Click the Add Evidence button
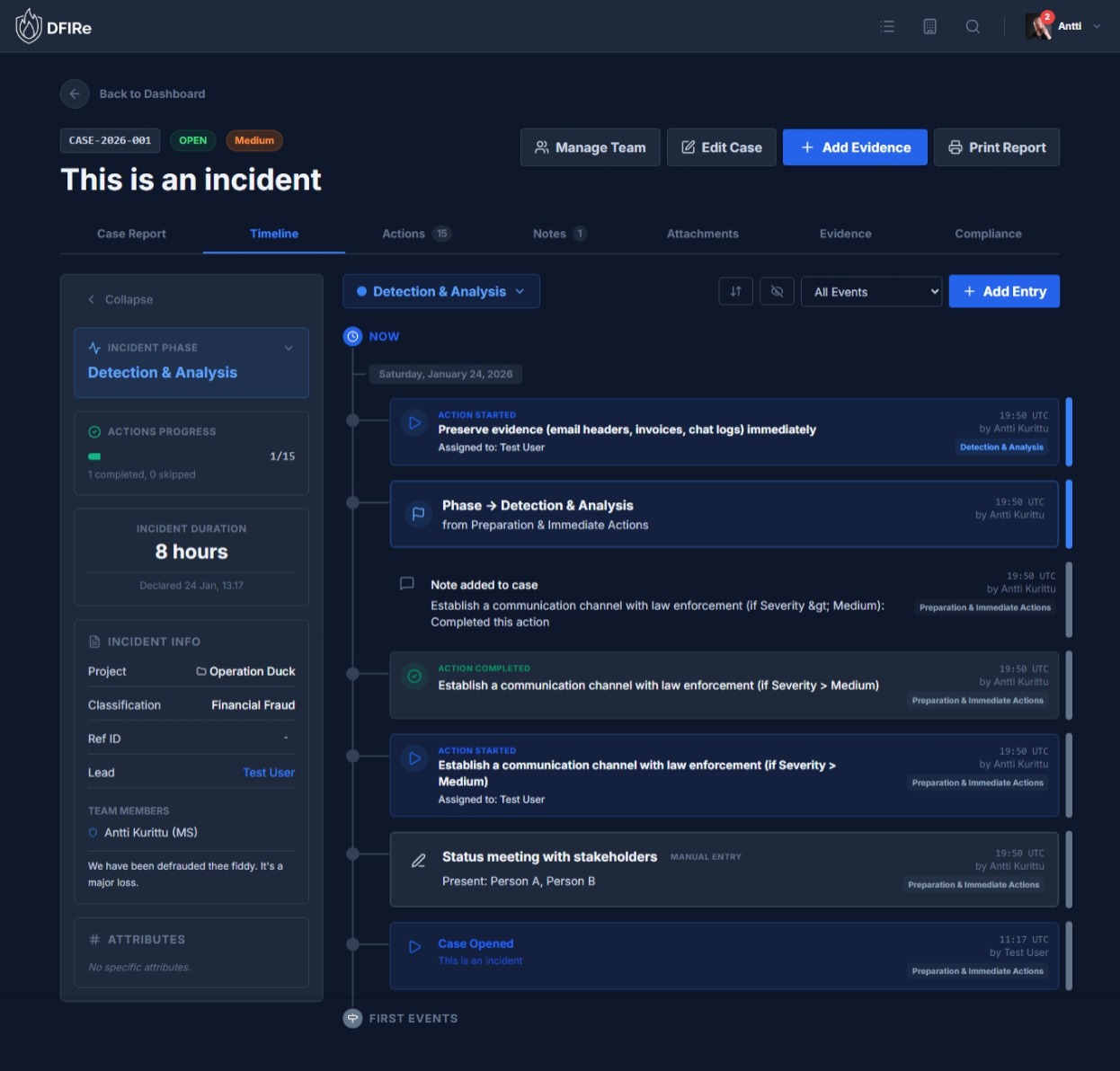 point(854,146)
